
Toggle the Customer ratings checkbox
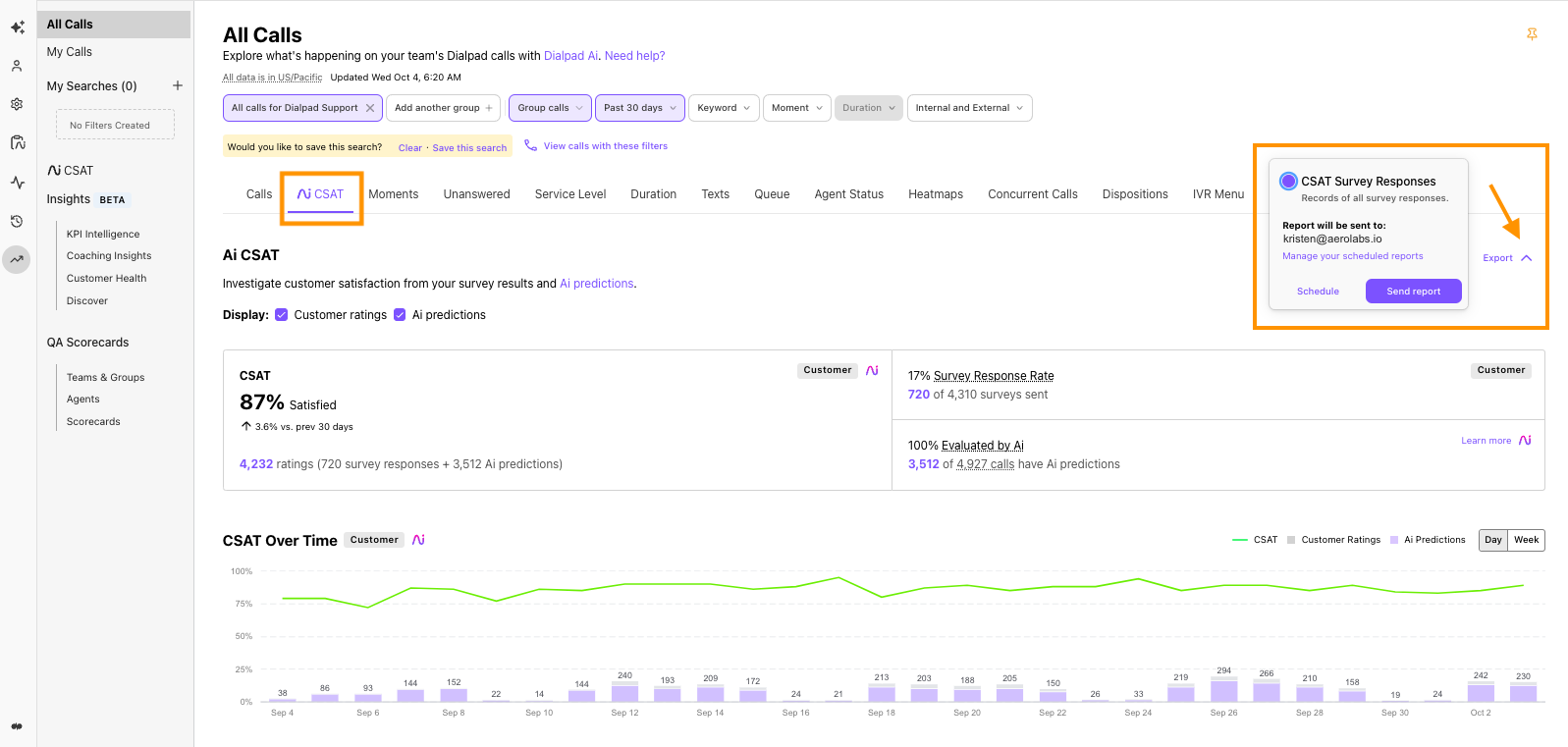coord(282,315)
